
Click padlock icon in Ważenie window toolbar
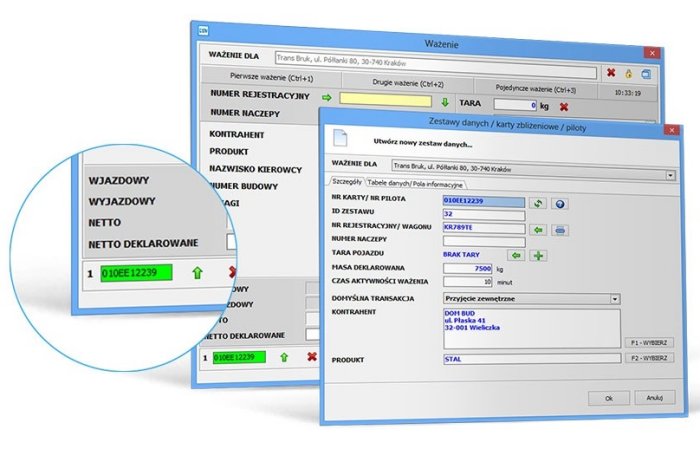(x=628, y=73)
